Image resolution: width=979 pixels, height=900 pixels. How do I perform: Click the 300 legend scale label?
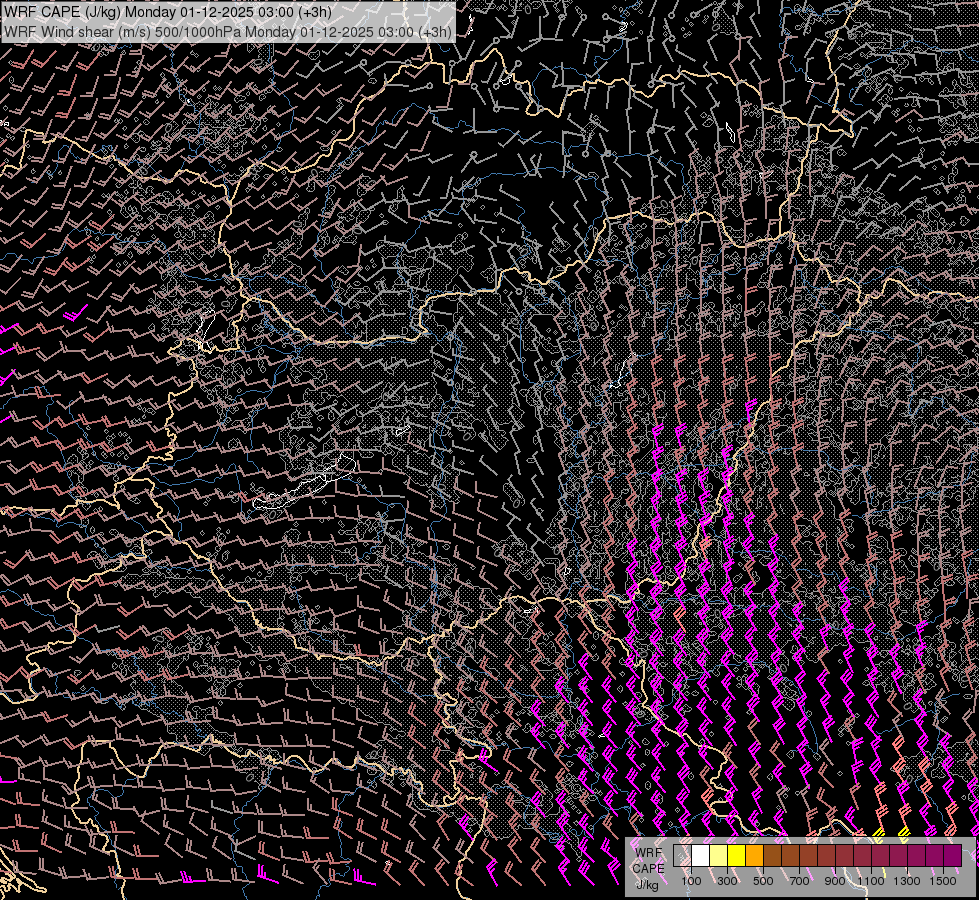[x=727, y=881]
